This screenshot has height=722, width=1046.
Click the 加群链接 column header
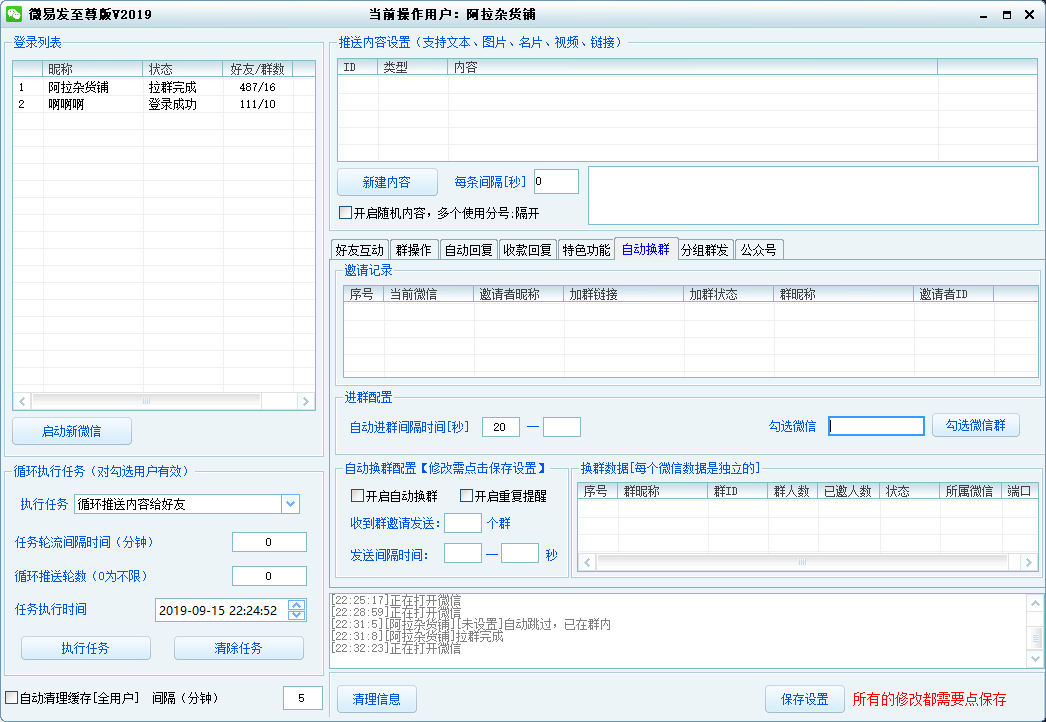[x=624, y=294]
